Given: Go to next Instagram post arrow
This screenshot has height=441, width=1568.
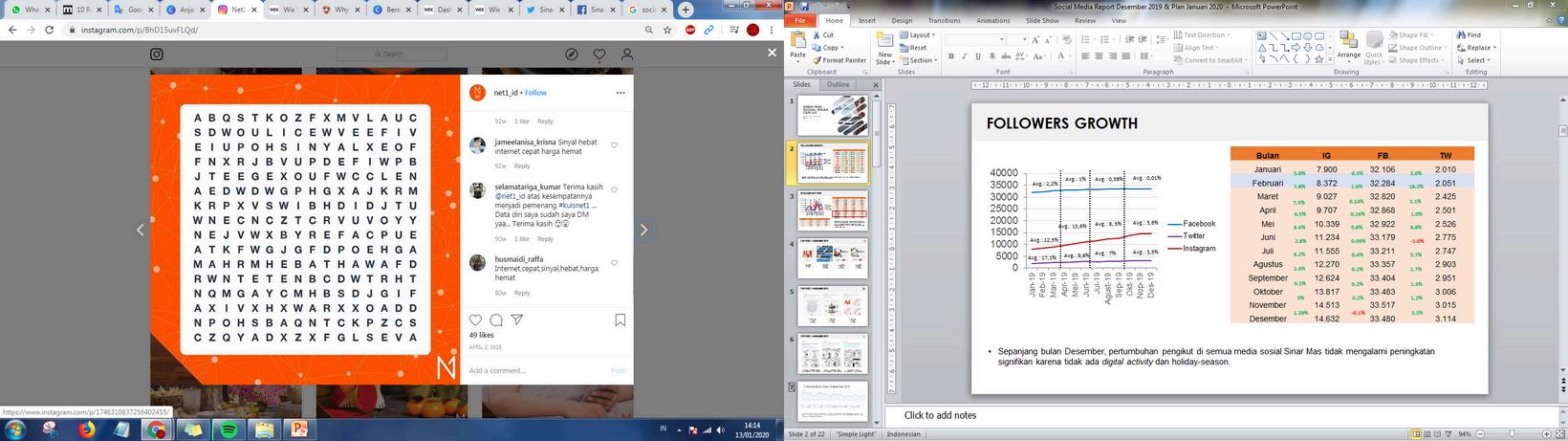Looking at the screenshot, I should (x=643, y=230).
